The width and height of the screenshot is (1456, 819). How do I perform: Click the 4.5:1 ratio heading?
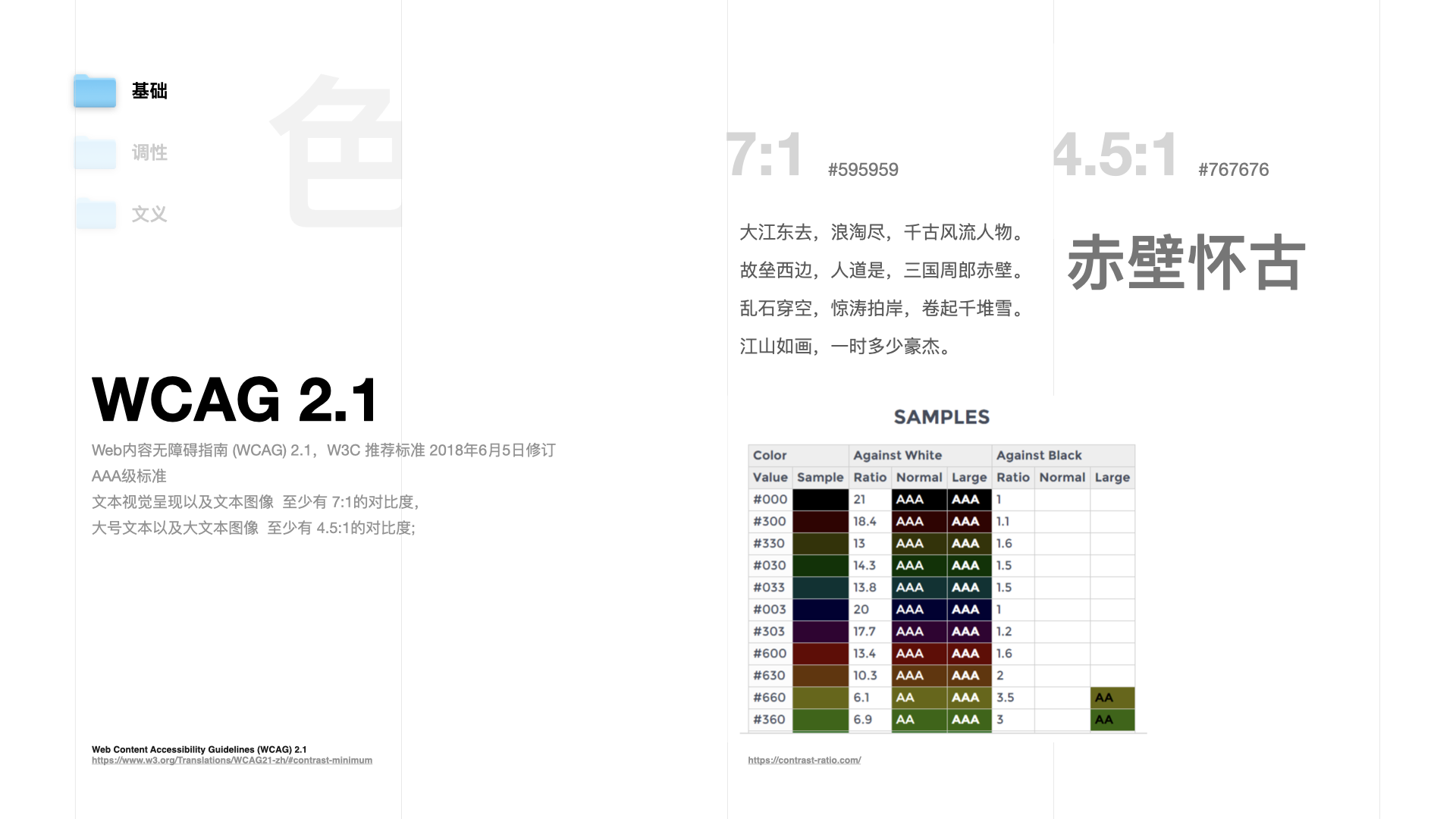1116,155
